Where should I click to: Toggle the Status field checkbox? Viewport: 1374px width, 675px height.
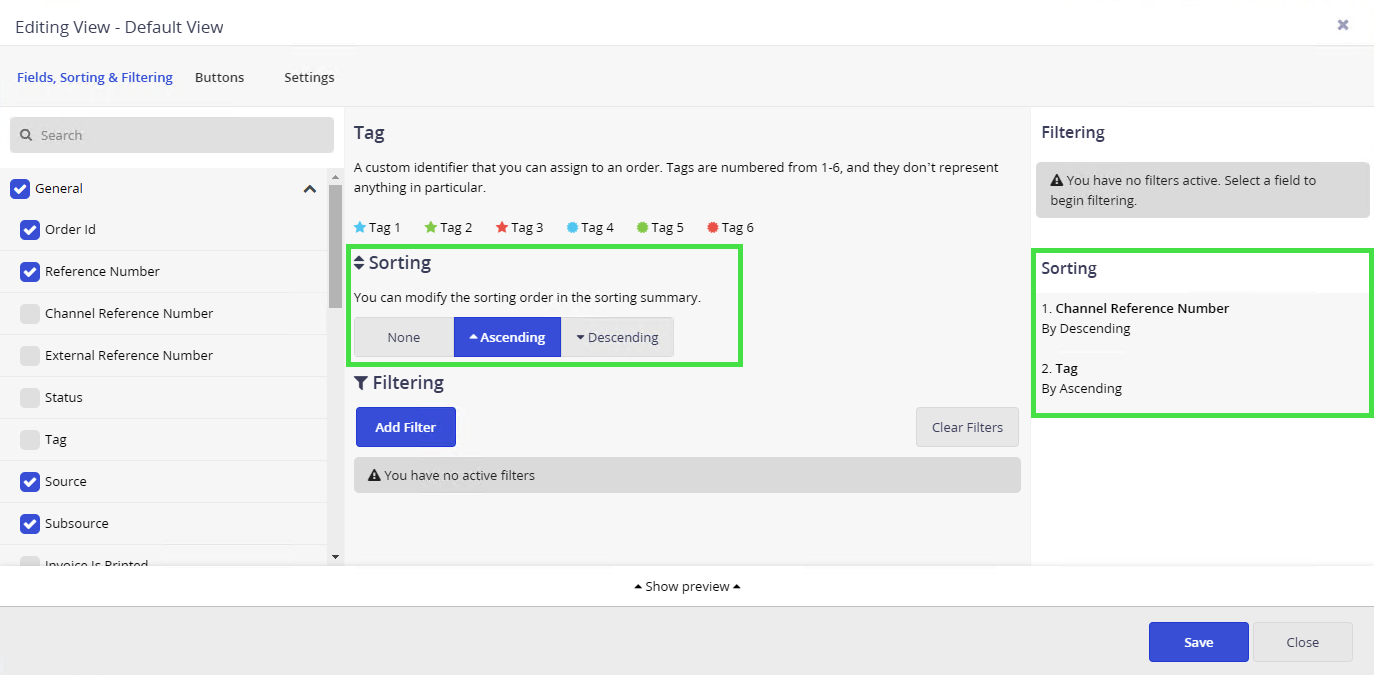point(30,398)
